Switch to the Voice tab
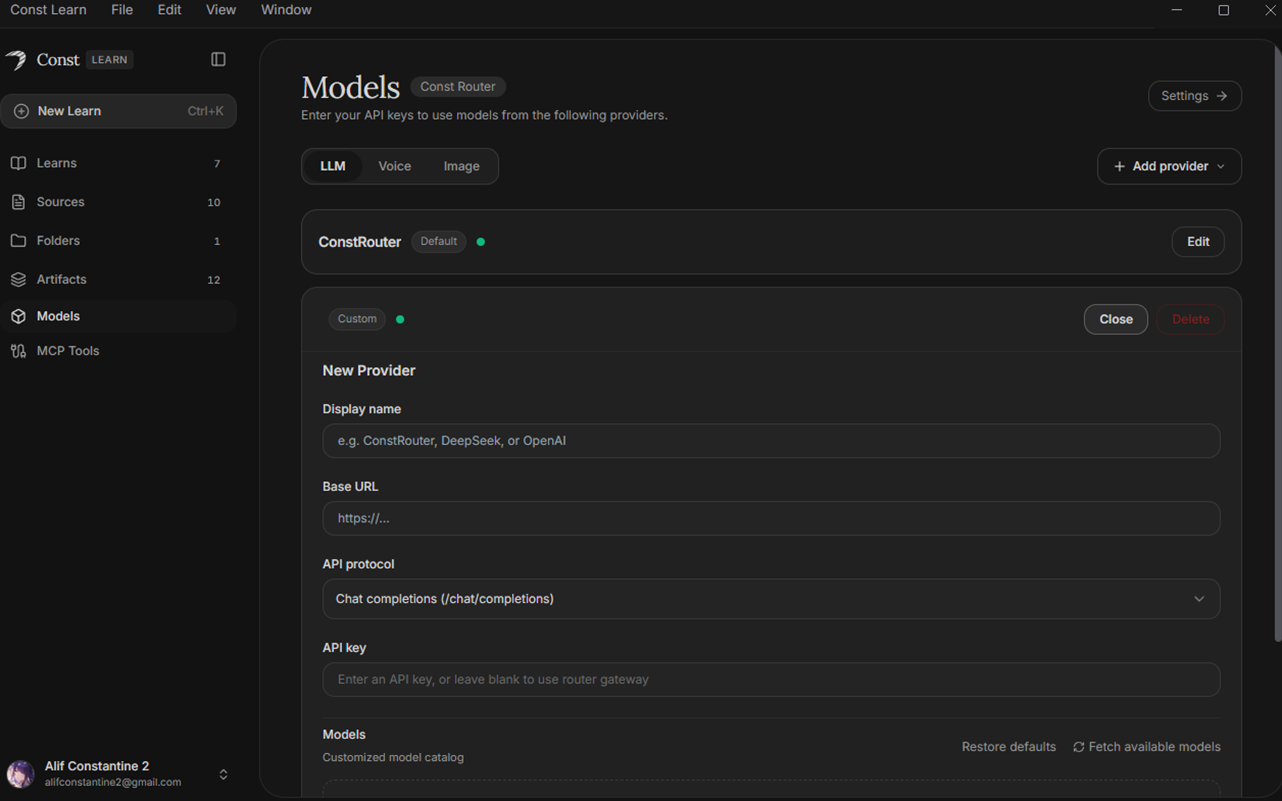Viewport: 1282px width, 801px height. pyautogui.click(x=395, y=166)
